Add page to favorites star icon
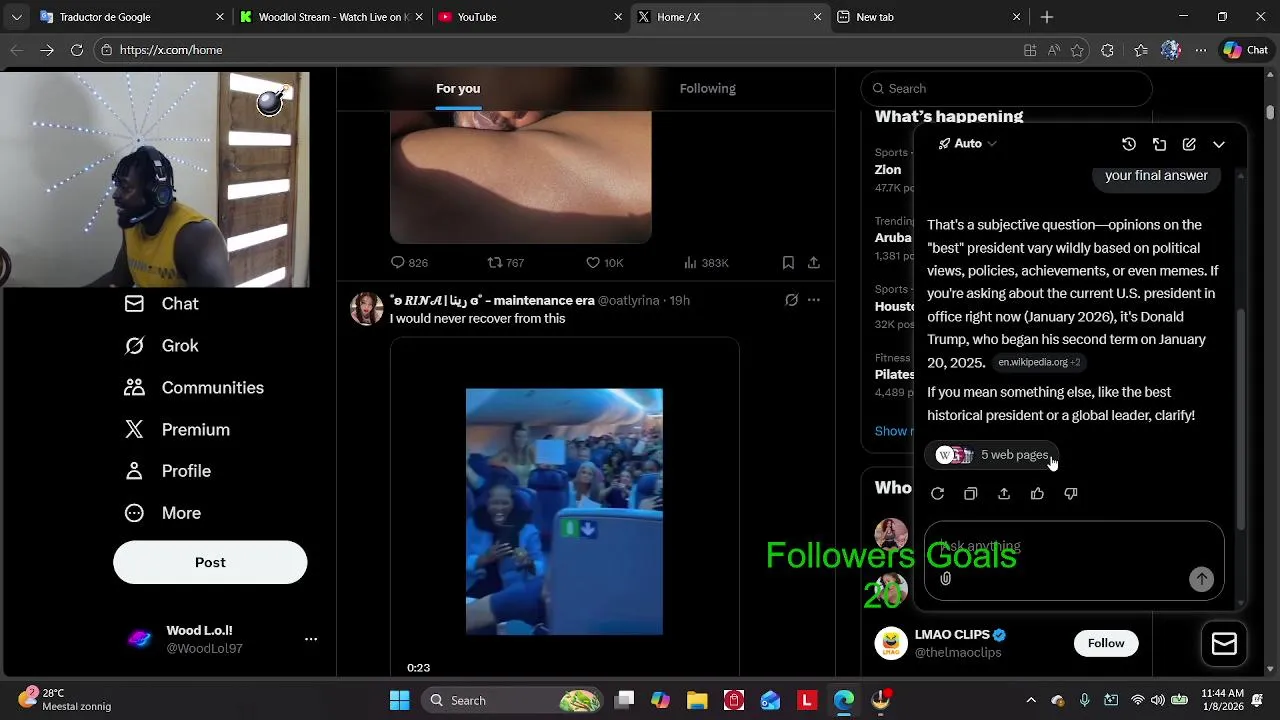The image size is (1280, 720). coord(1077,50)
